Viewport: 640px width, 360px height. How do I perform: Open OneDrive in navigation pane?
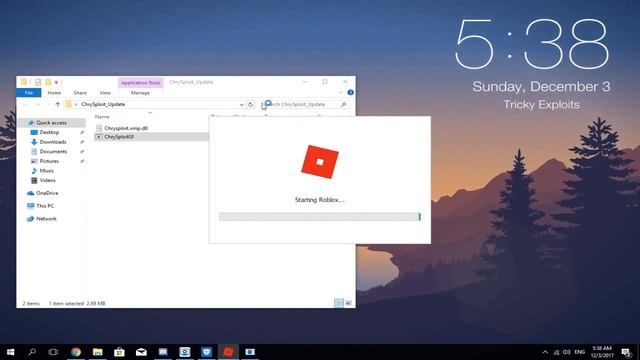coord(47,193)
